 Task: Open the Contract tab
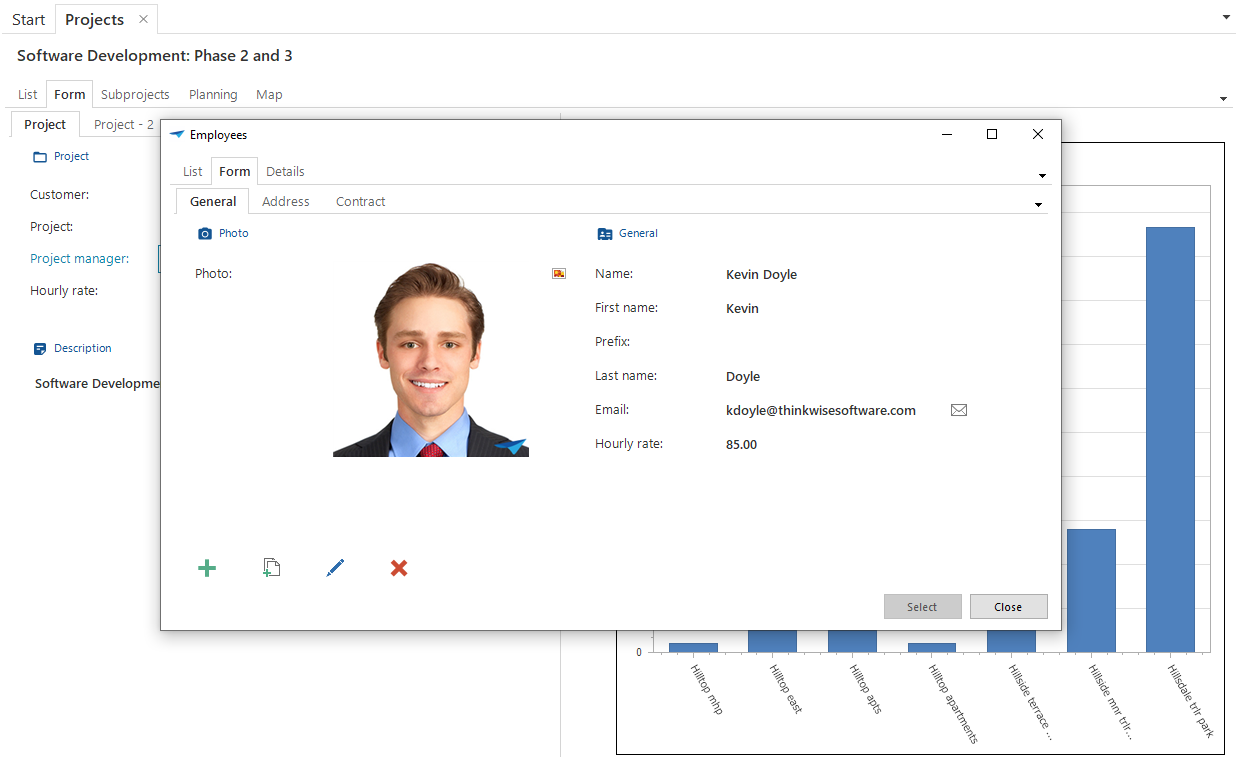click(x=360, y=201)
